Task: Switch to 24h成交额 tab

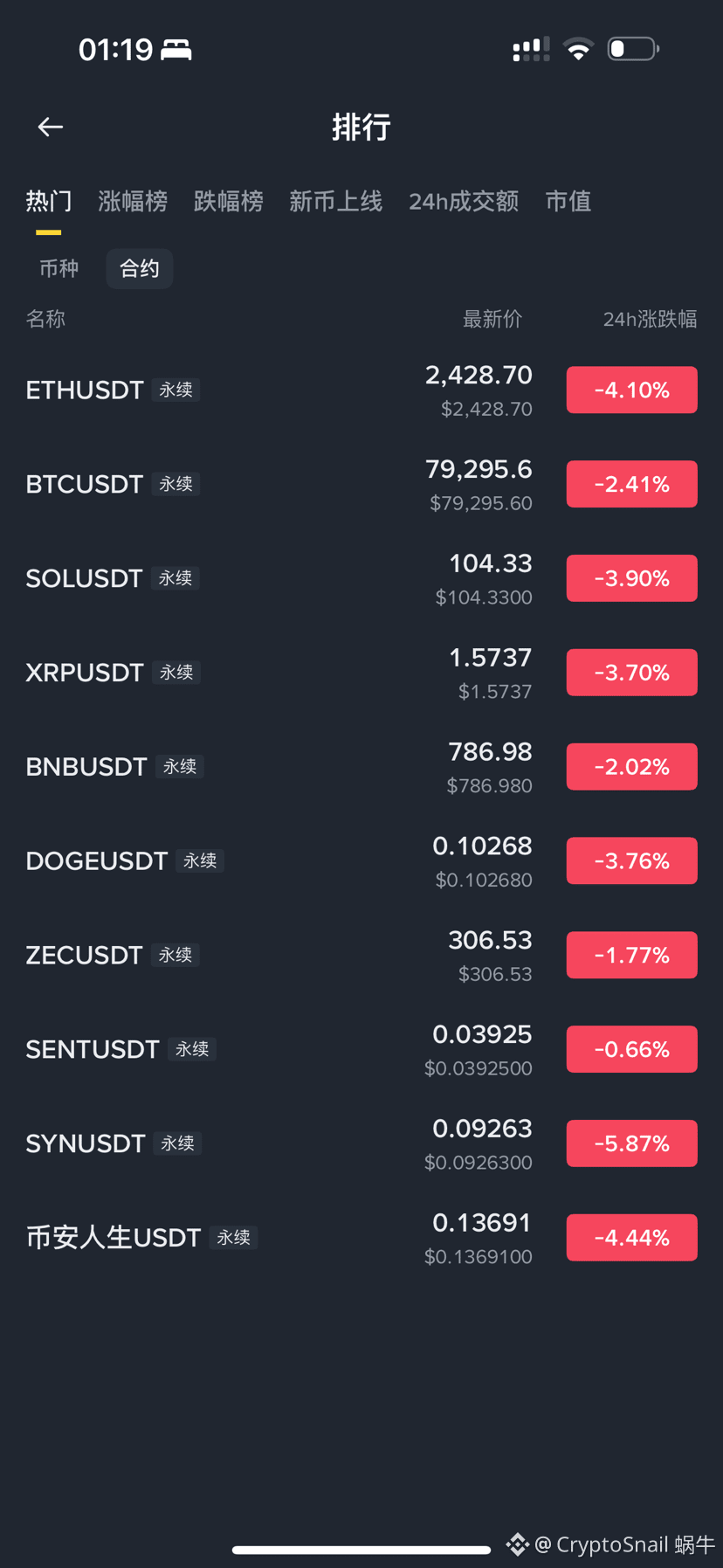Action: (464, 202)
